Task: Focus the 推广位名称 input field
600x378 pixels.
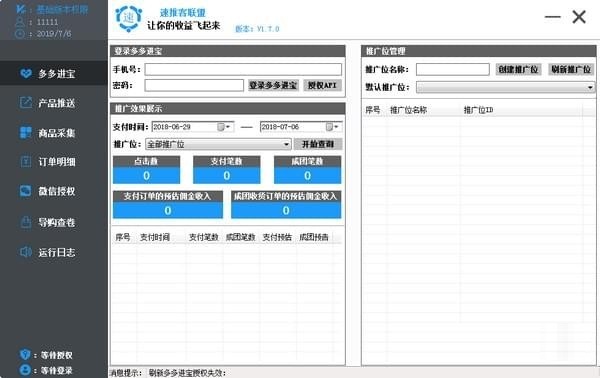Action: (x=453, y=69)
